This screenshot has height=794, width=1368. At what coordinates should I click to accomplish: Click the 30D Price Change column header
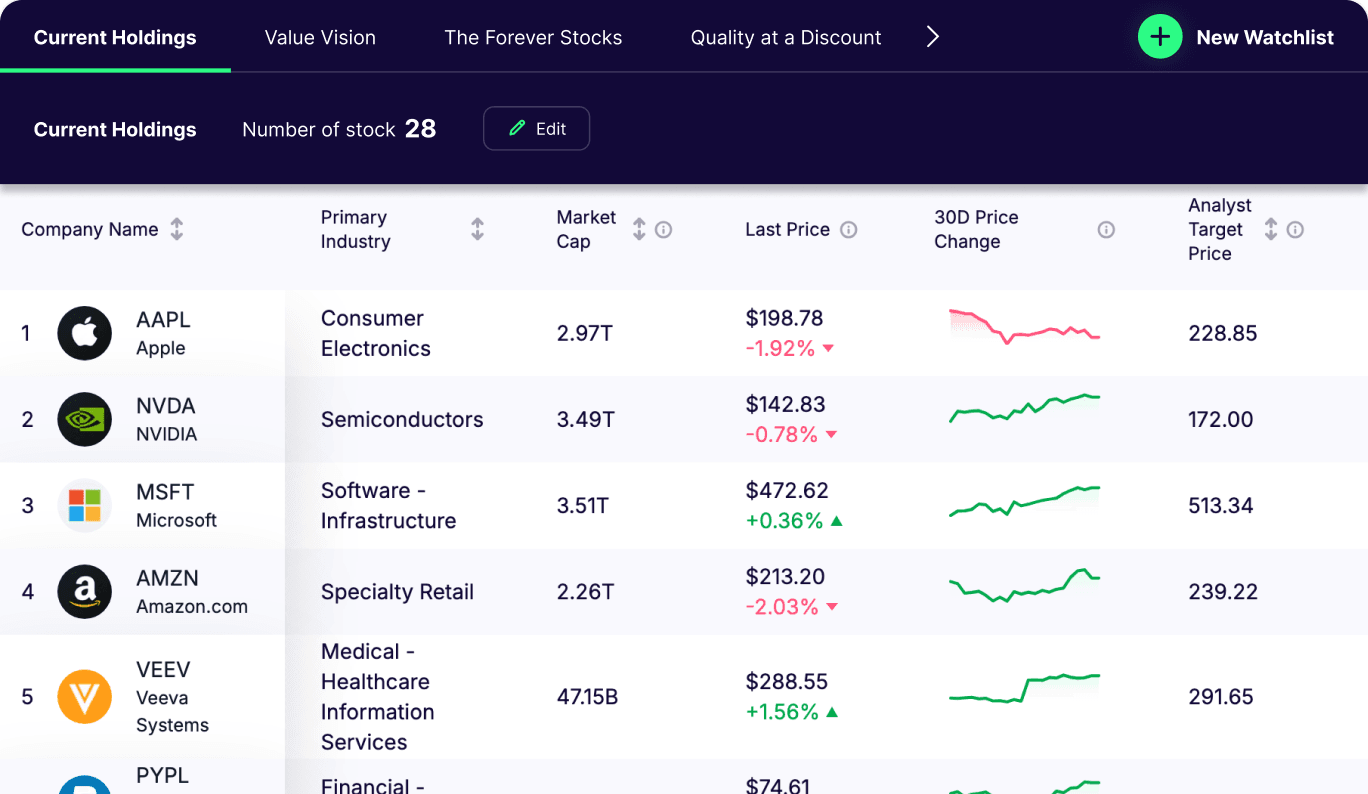point(976,229)
